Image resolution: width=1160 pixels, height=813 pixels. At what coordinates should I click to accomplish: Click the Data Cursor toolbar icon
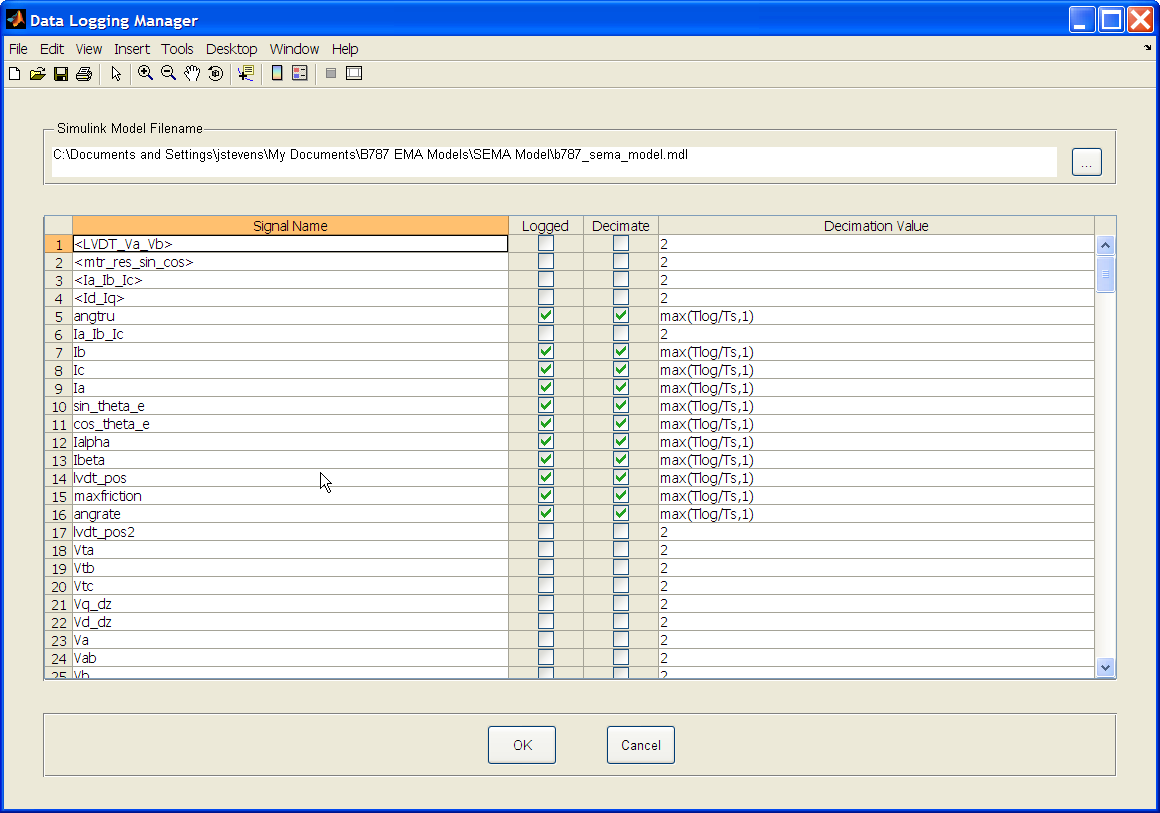click(x=246, y=73)
